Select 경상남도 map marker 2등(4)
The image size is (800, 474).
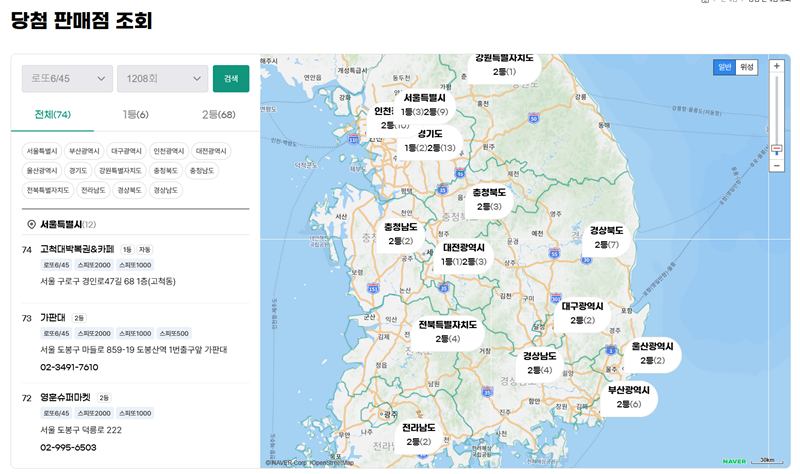[539, 363]
